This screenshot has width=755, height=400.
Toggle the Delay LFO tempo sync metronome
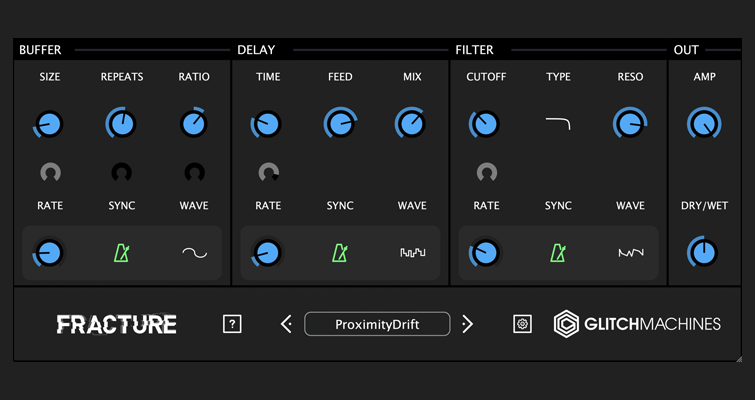tap(340, 253)
